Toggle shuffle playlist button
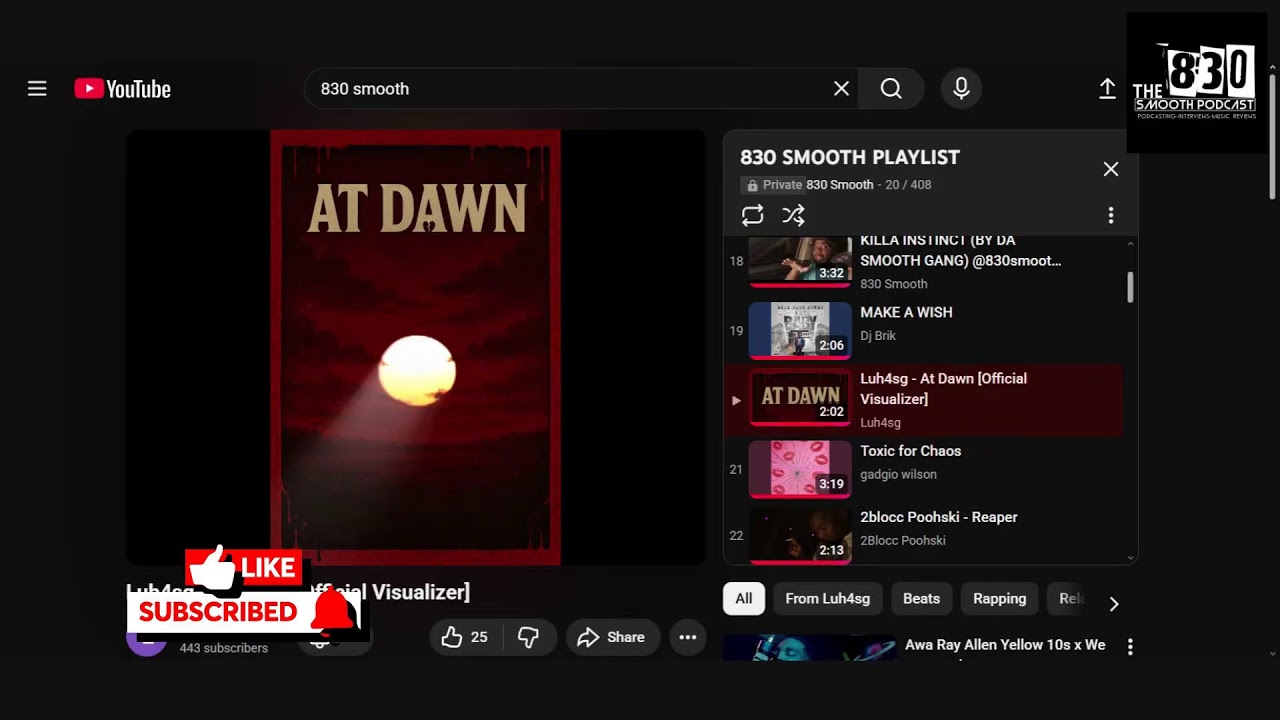The height and width of the screenshot is (720, 1280). [x=793, y=215]
